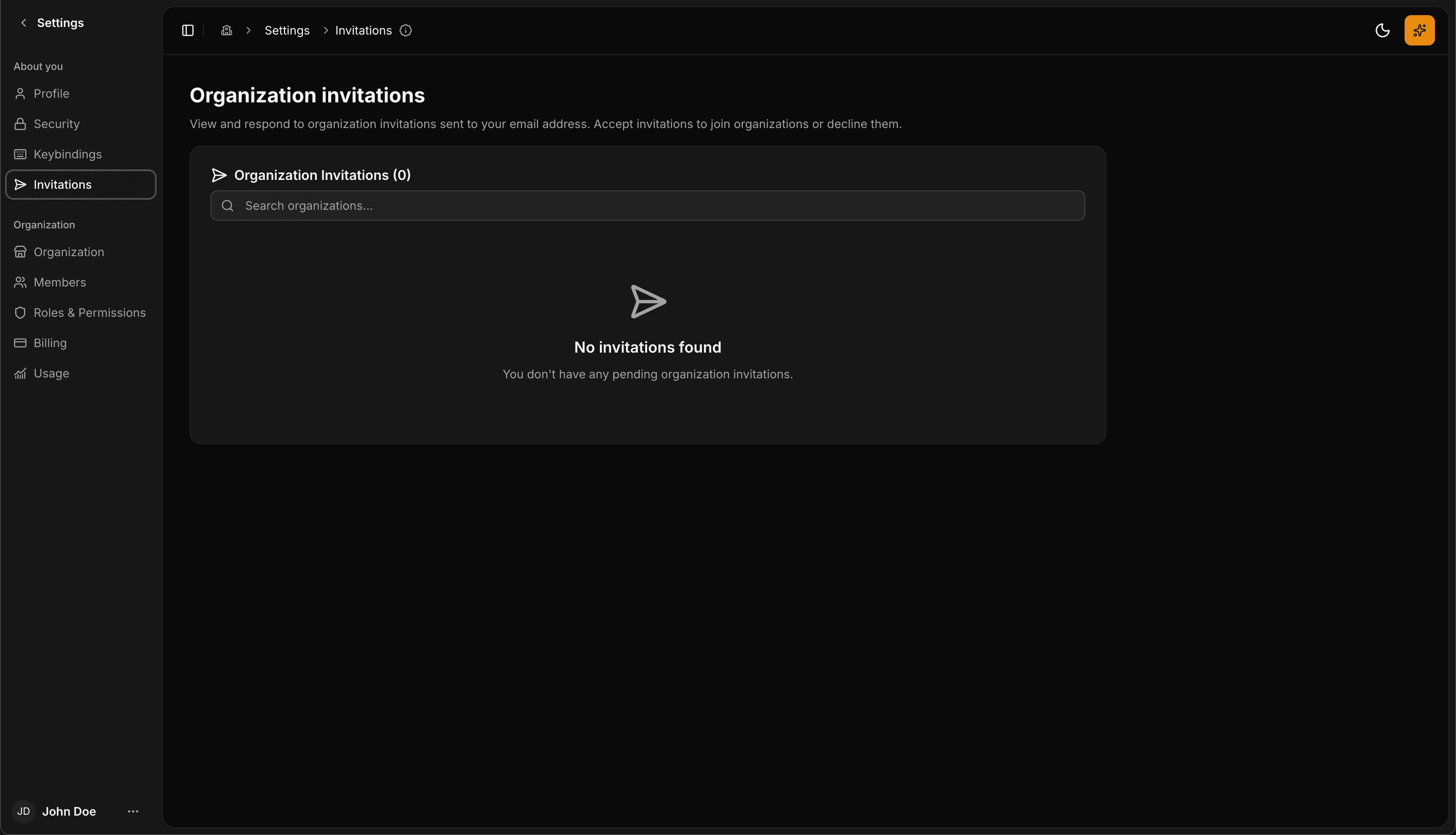Open the Settings breadcrumb link
This screenshot has height=835, width=1456.
coord(287,30)
